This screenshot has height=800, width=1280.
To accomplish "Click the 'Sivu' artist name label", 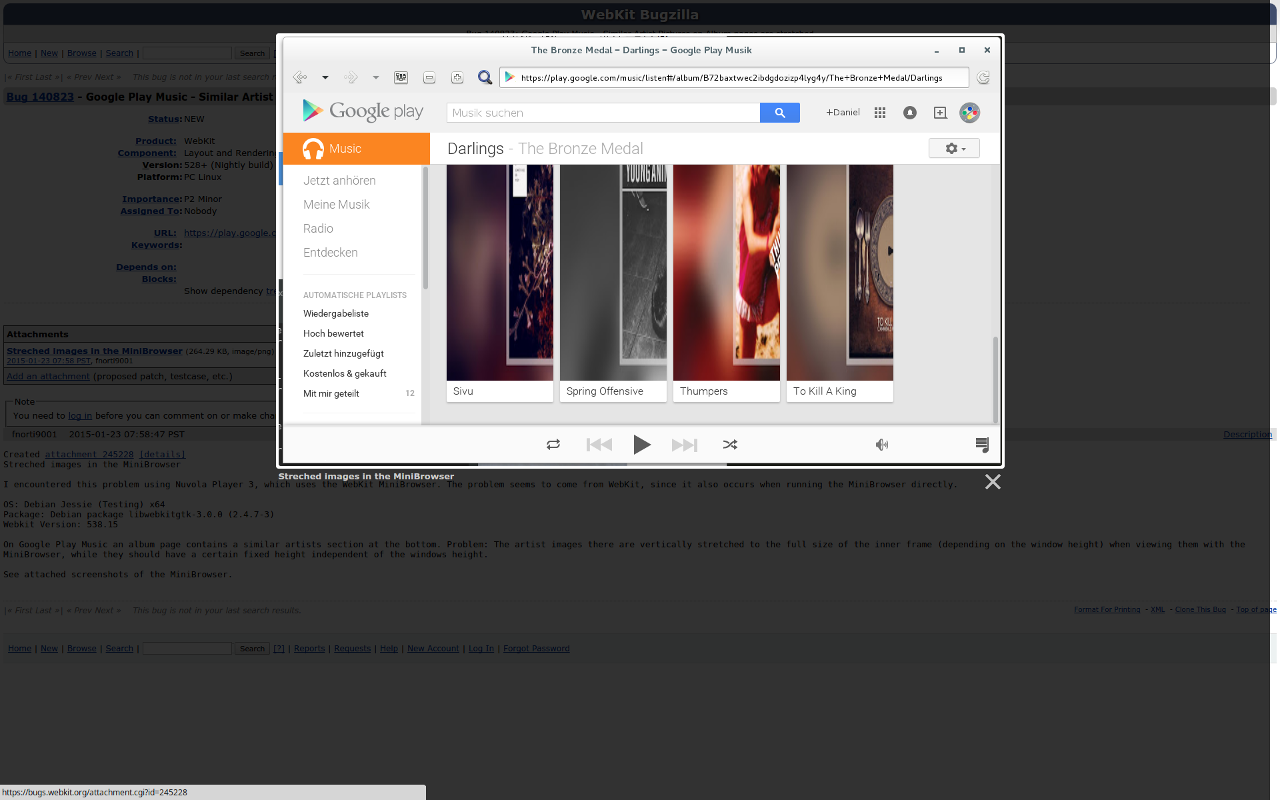I will (462, 391).
